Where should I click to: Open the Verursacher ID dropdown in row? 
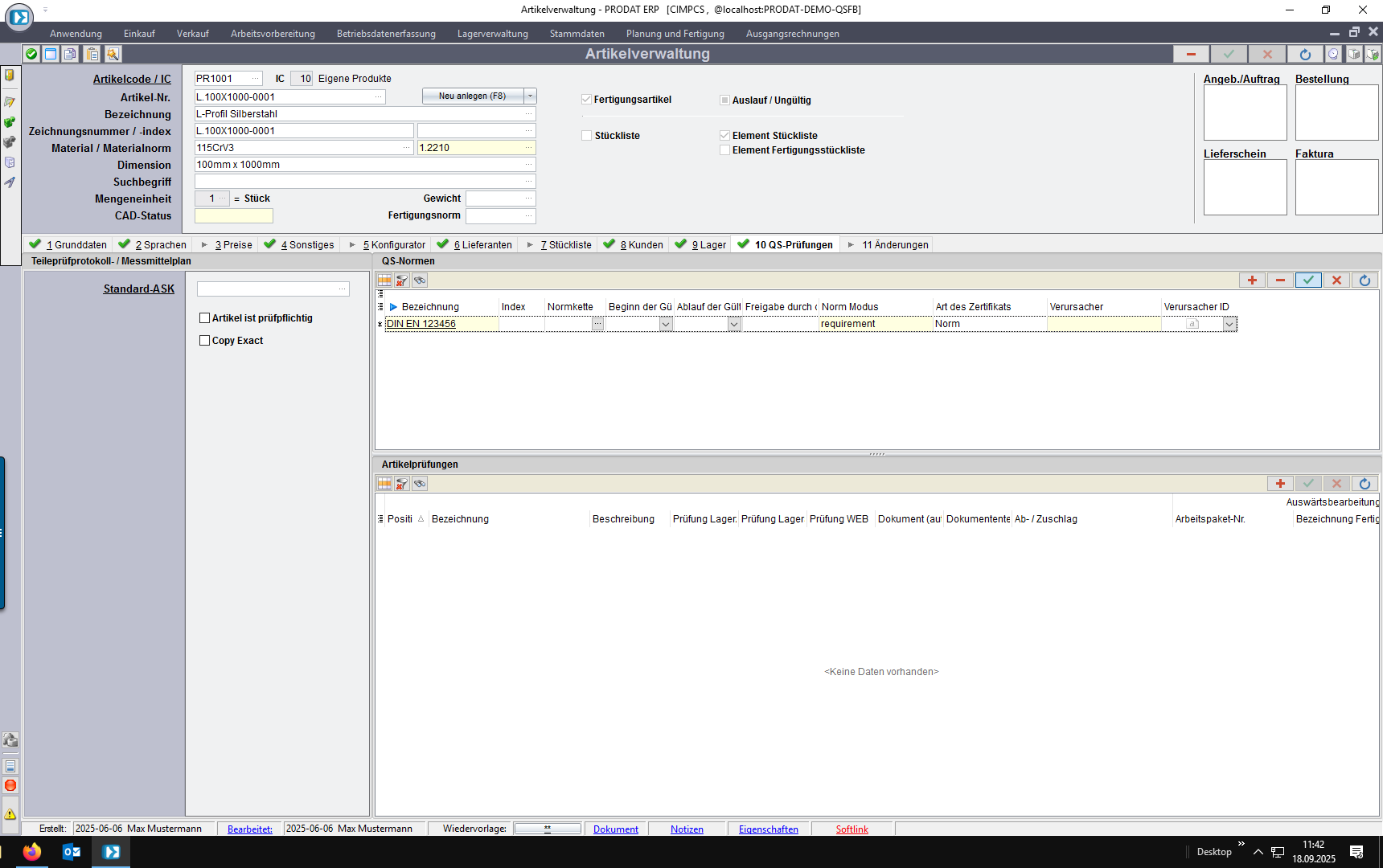[x=1229, y=324]
